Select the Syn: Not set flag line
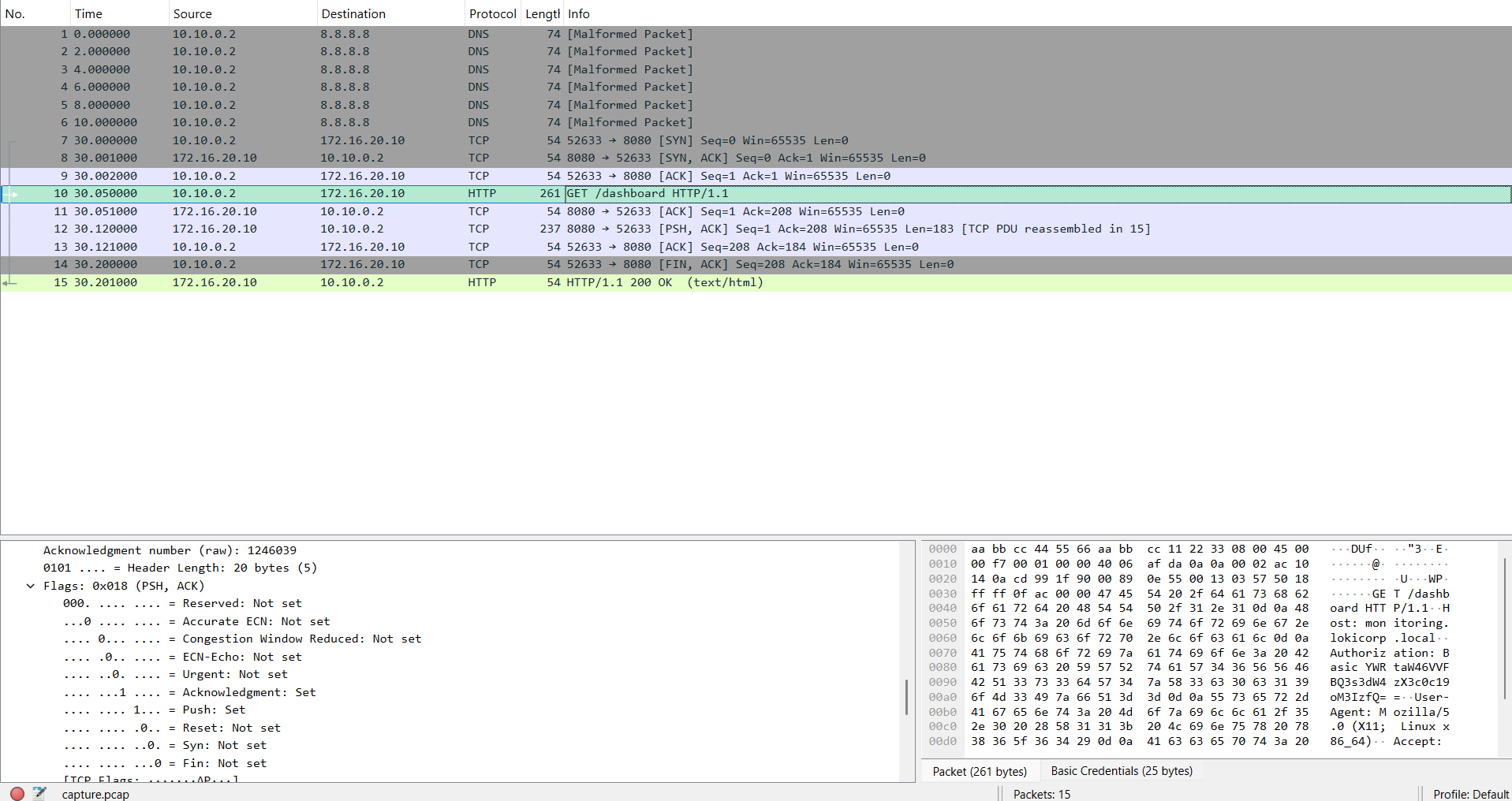Image resolution: width=1512 pixels, height=801 pixels. [165, 745]
